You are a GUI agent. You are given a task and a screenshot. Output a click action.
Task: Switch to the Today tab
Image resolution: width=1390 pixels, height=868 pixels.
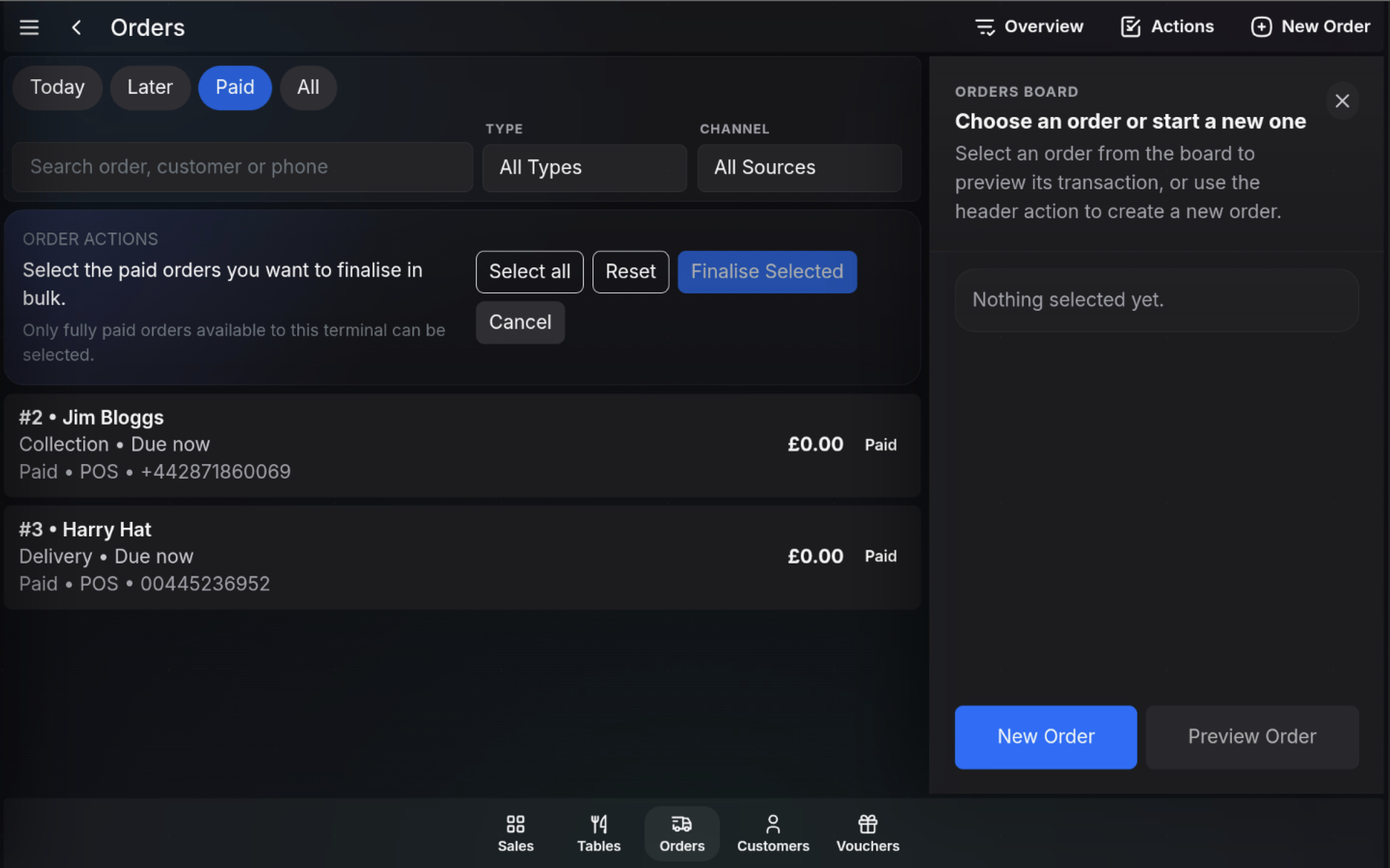(x=57, y=87)
